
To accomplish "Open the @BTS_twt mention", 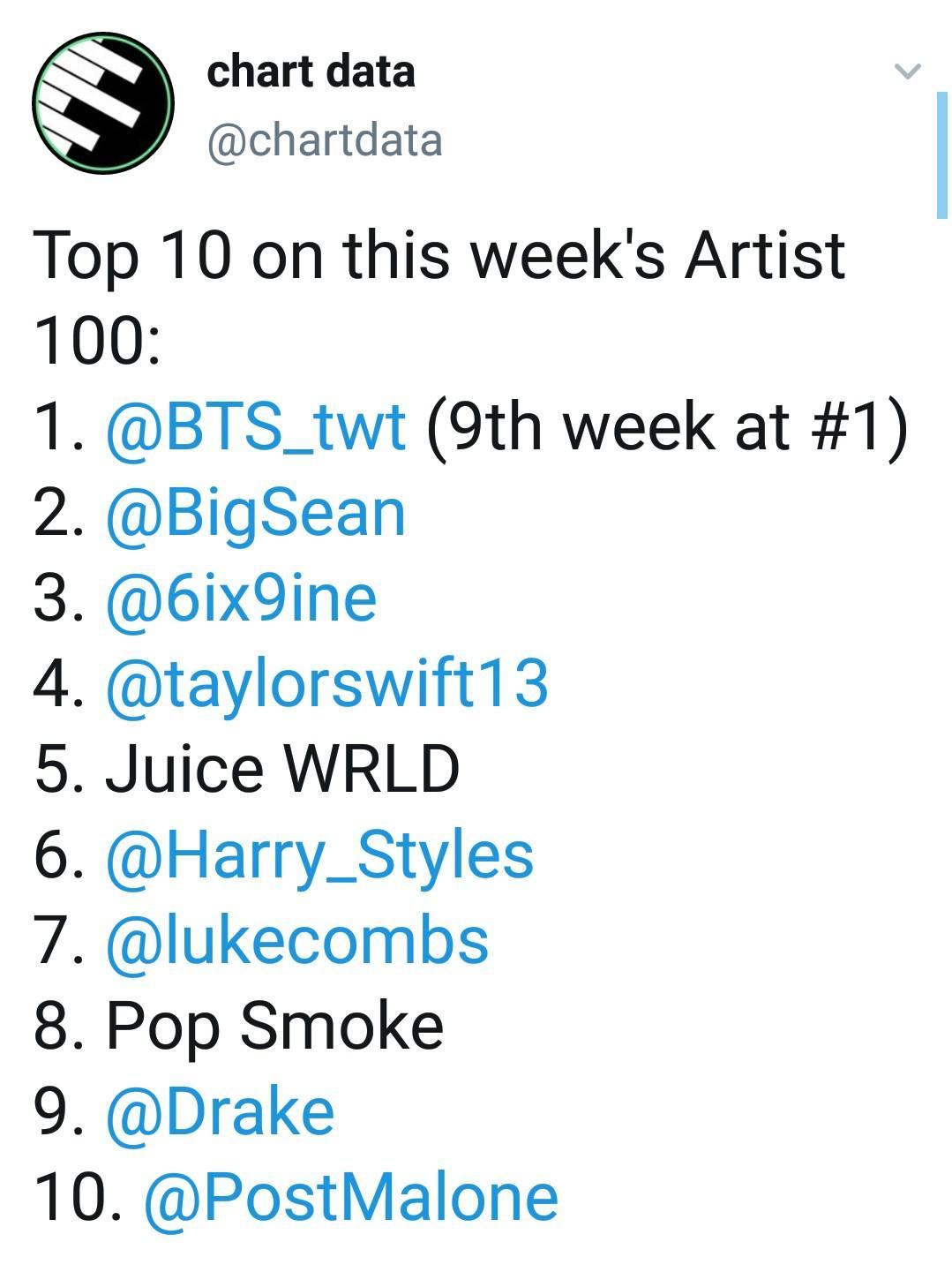I will click(x=256, y=427).
